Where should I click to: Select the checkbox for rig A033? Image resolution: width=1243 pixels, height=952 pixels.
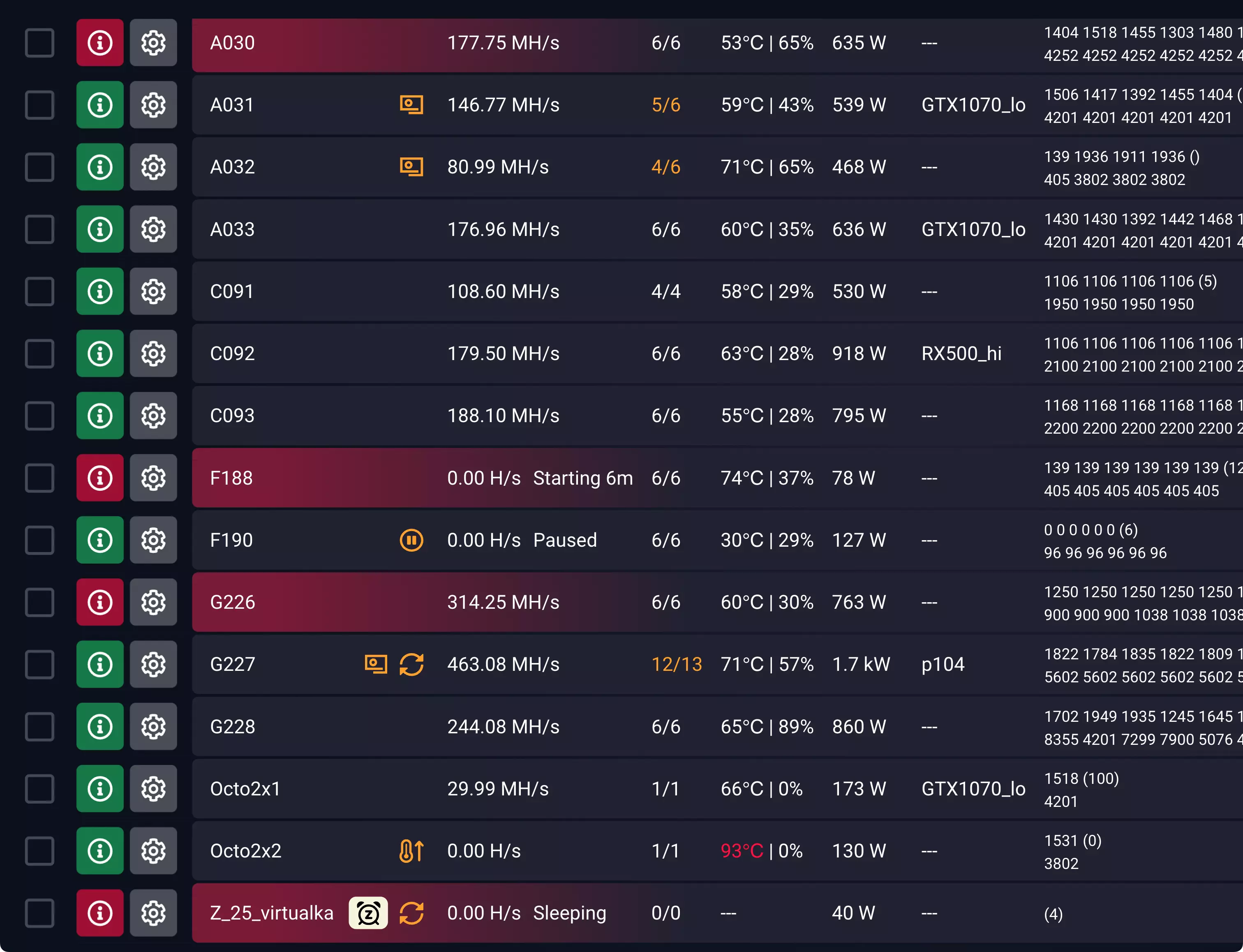point(39,229)
